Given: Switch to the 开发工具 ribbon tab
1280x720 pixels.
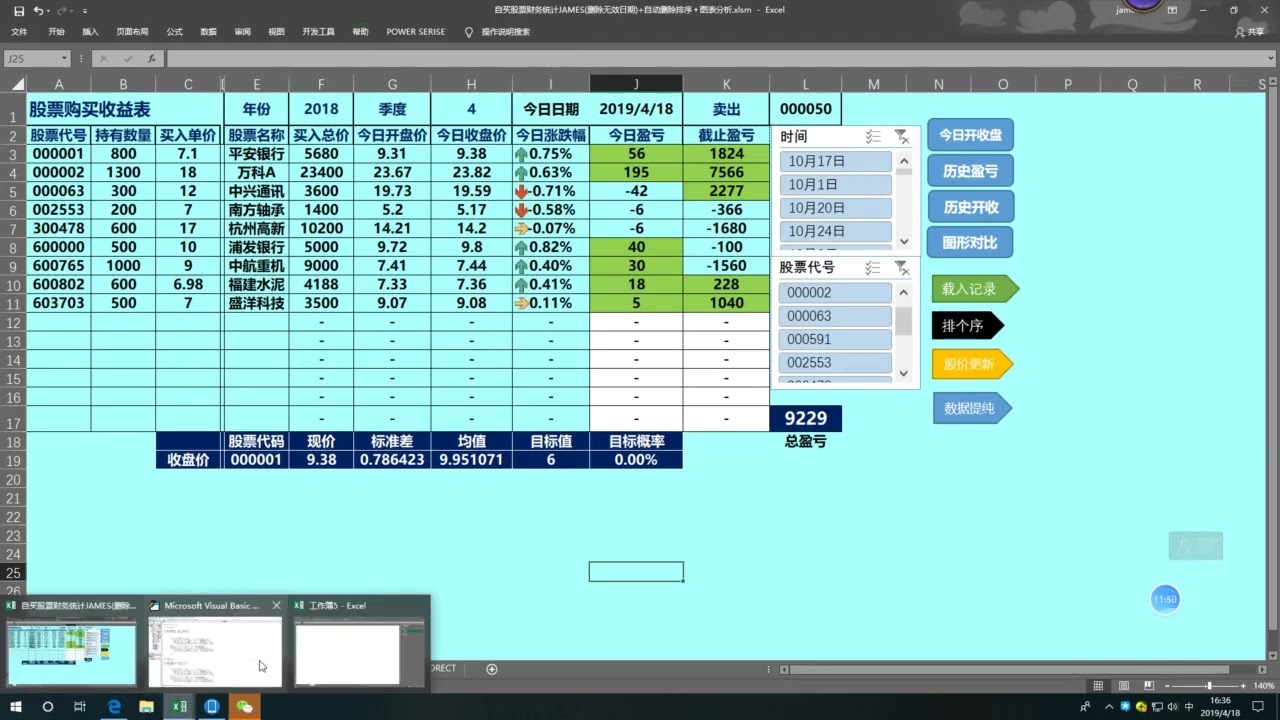Looking at the screenshot, I should pyautogui.click(x=318, y=32).
